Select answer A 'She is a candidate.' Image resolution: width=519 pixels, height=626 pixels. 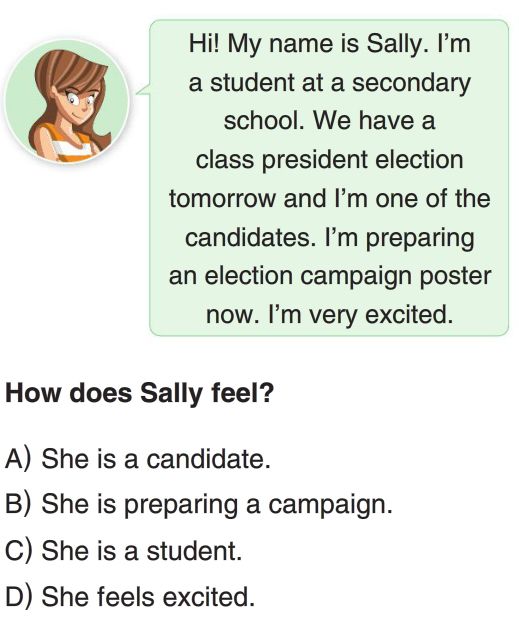click(138, 459)
